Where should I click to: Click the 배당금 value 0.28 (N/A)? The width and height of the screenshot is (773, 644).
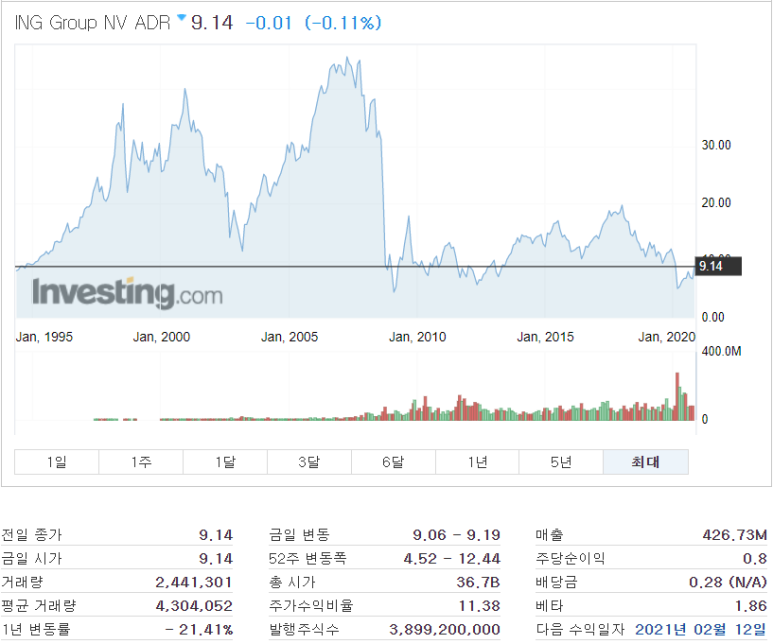click(x=728, y=582)
